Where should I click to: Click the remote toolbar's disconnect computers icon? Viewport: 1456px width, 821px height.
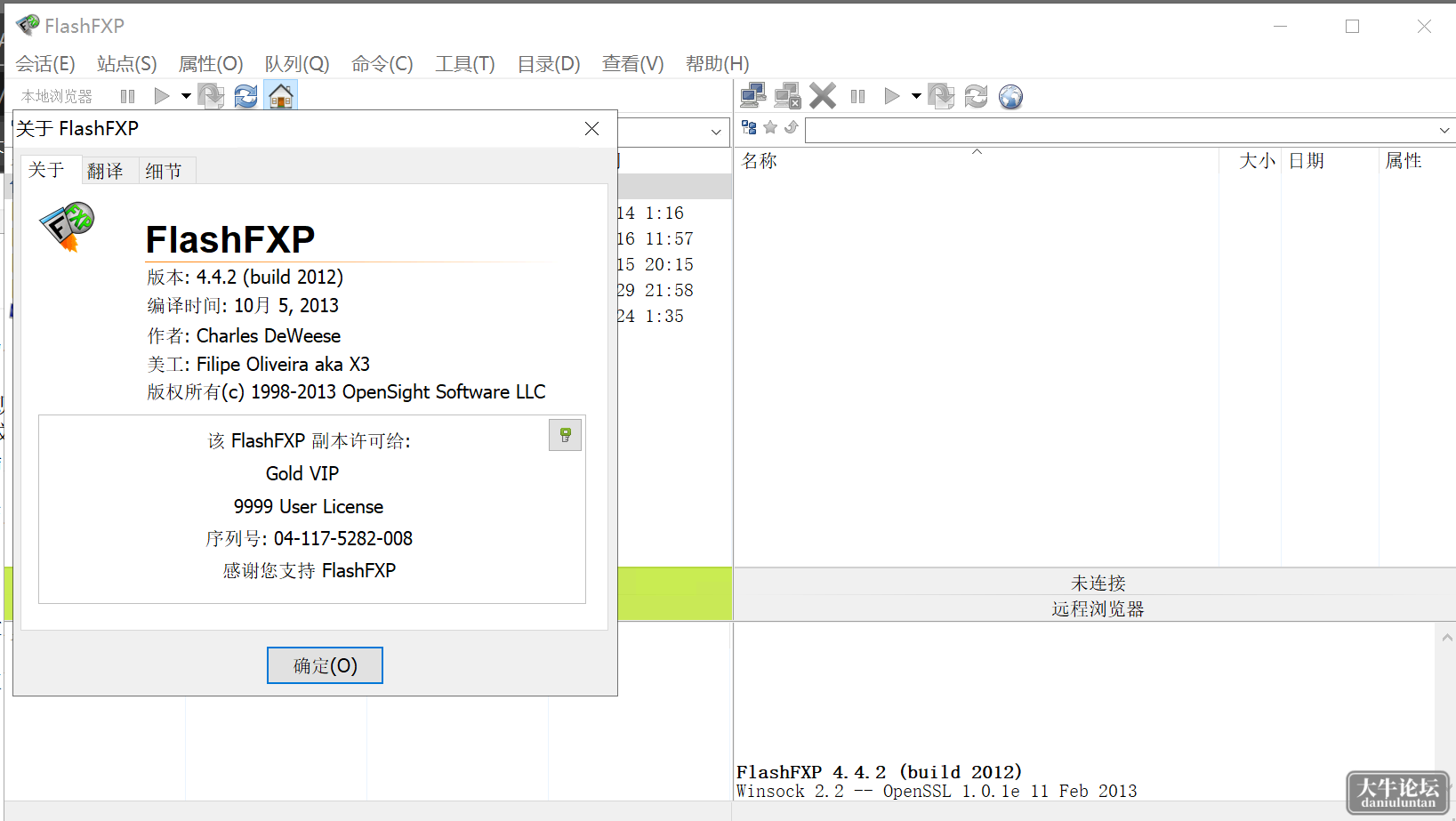787,95
